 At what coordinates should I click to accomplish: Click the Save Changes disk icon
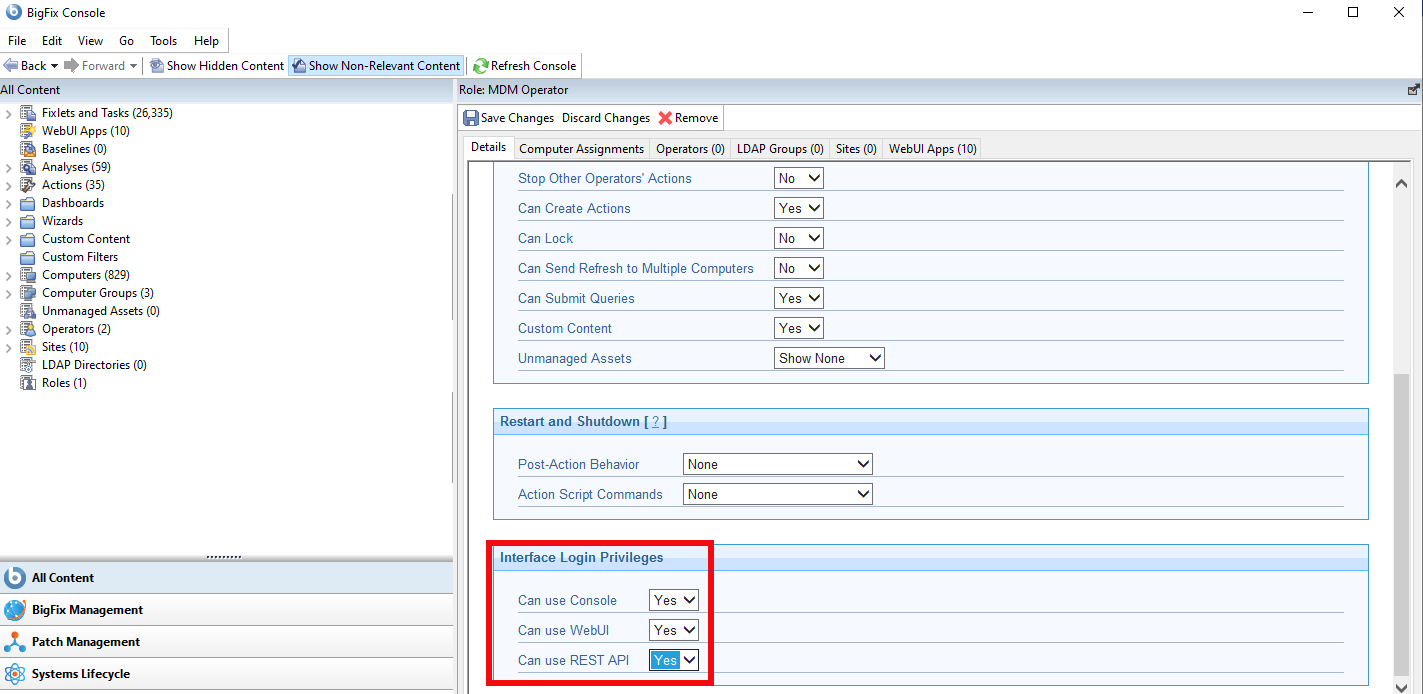471,117
